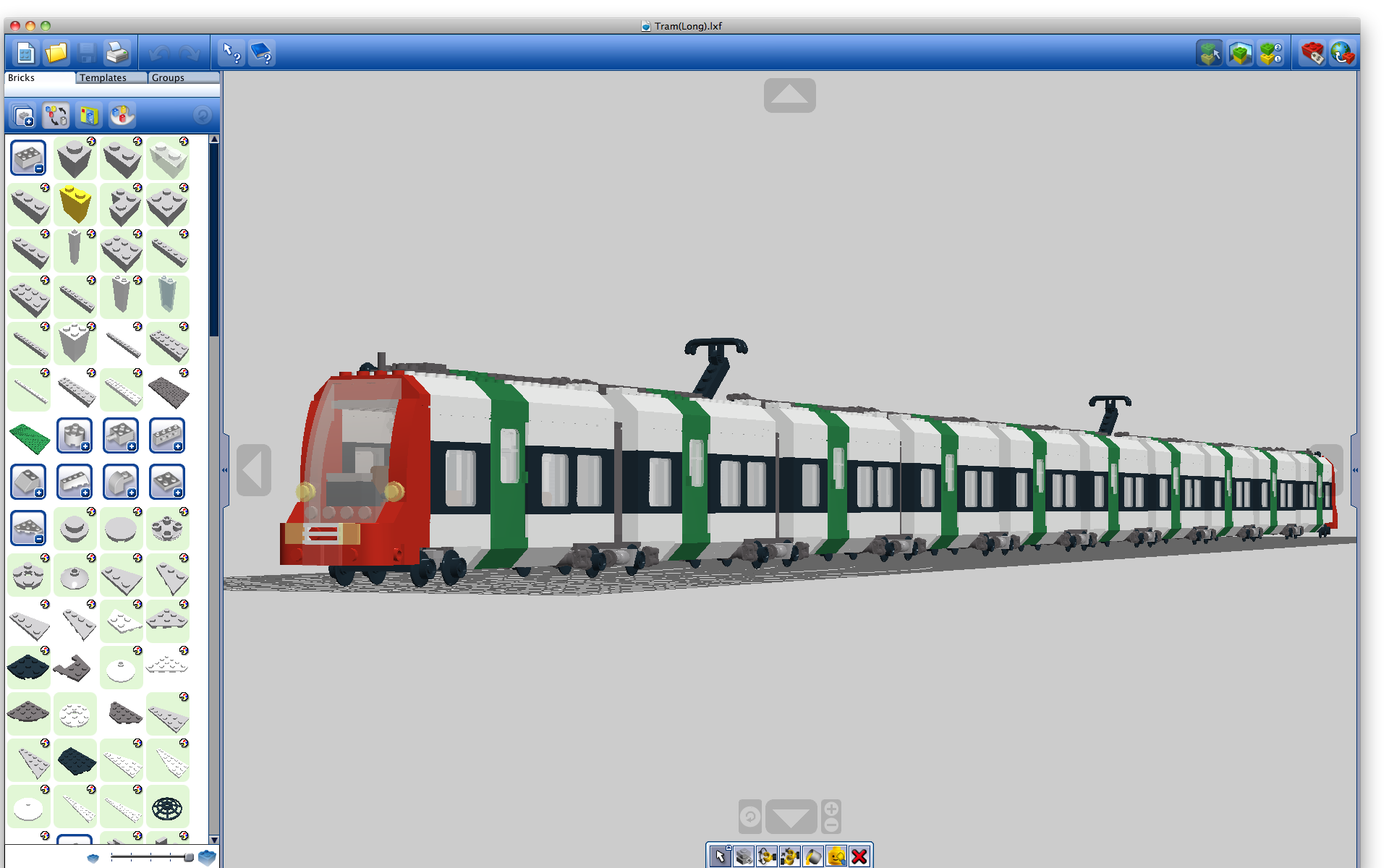Expand the round brick category with plus badge
The height and width of the screenshot is (868, 1389).
[x=75, y=435]
